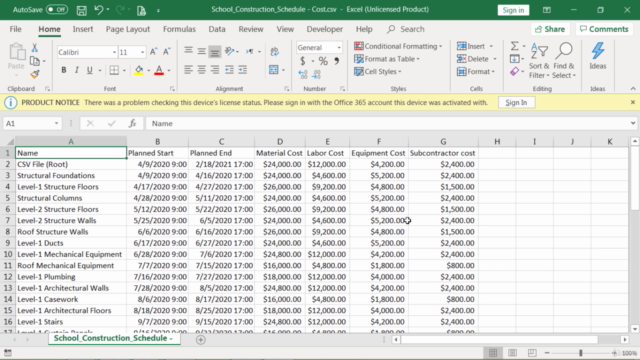Click the Redo arrow icon
Screen dimensions: 640x360
pyautogui.click(x=120, y=10)
